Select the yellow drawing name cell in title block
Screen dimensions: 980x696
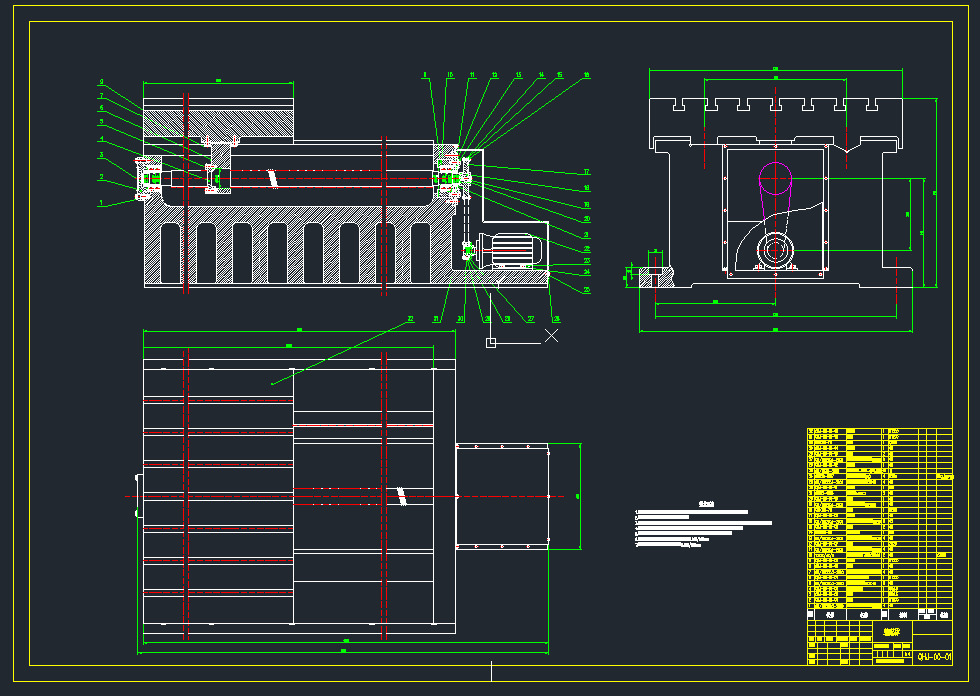[892, 632]
